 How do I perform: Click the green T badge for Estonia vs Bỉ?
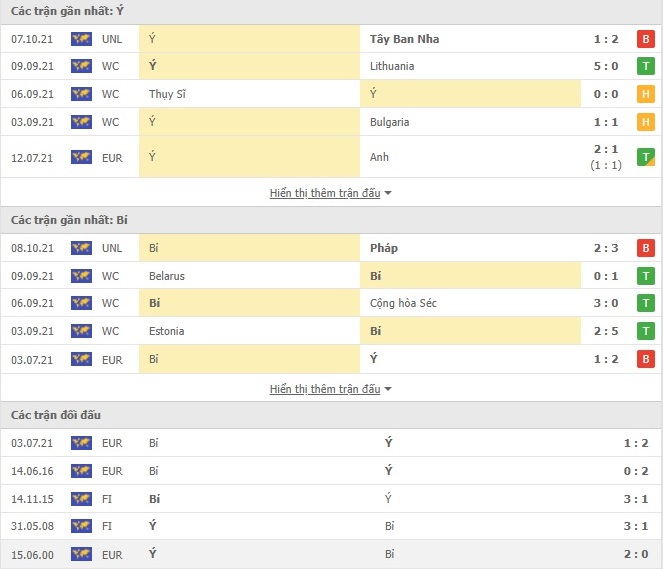coord(646,331)
